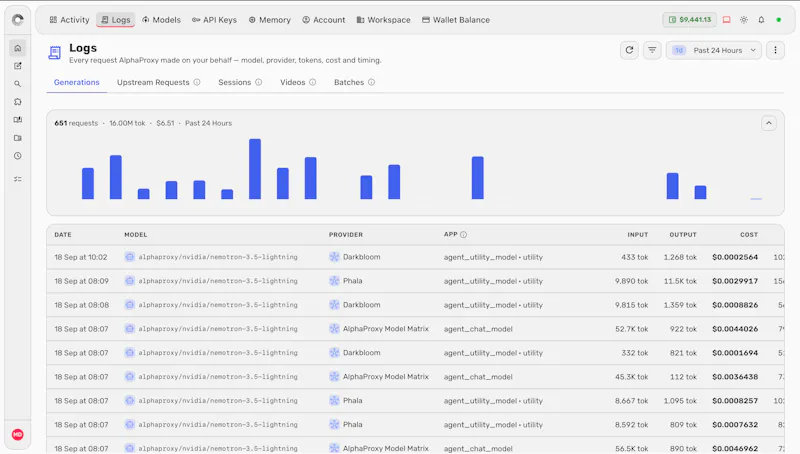This screenshot has height=454, width=800.
Task: Open Home in the sidebar
Action: click(x=18, y=48)
